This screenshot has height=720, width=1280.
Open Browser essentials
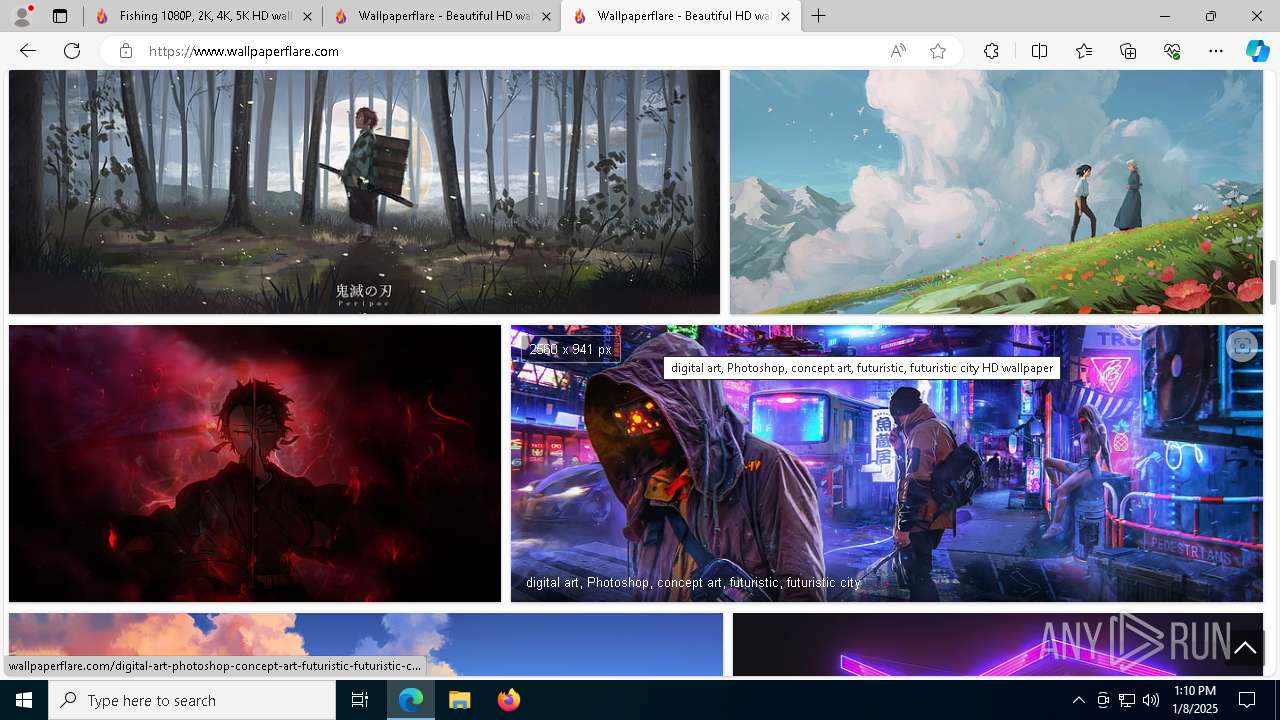click(x=1172, y=51)
